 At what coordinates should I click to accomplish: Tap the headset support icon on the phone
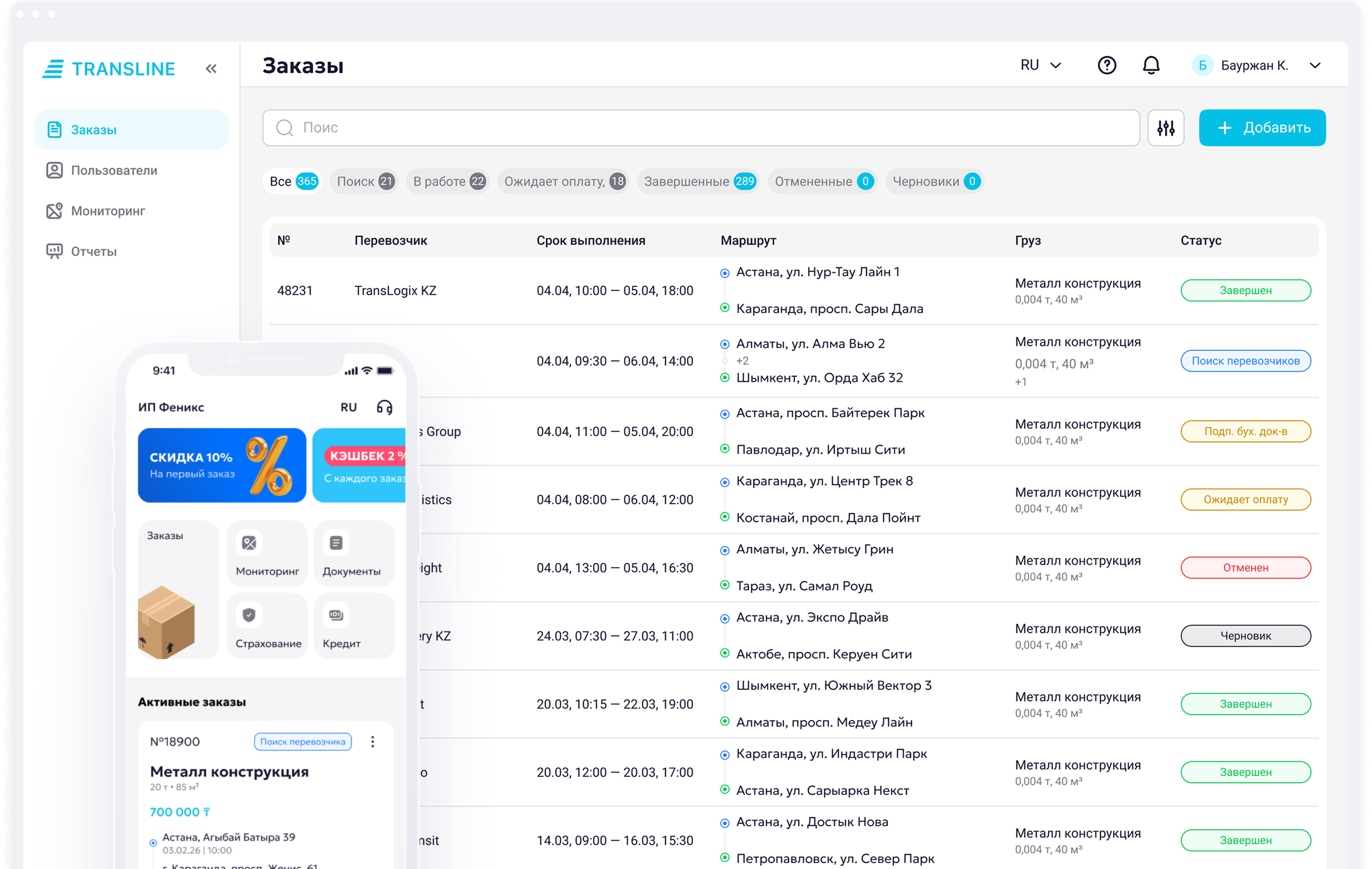coord(384,407)
